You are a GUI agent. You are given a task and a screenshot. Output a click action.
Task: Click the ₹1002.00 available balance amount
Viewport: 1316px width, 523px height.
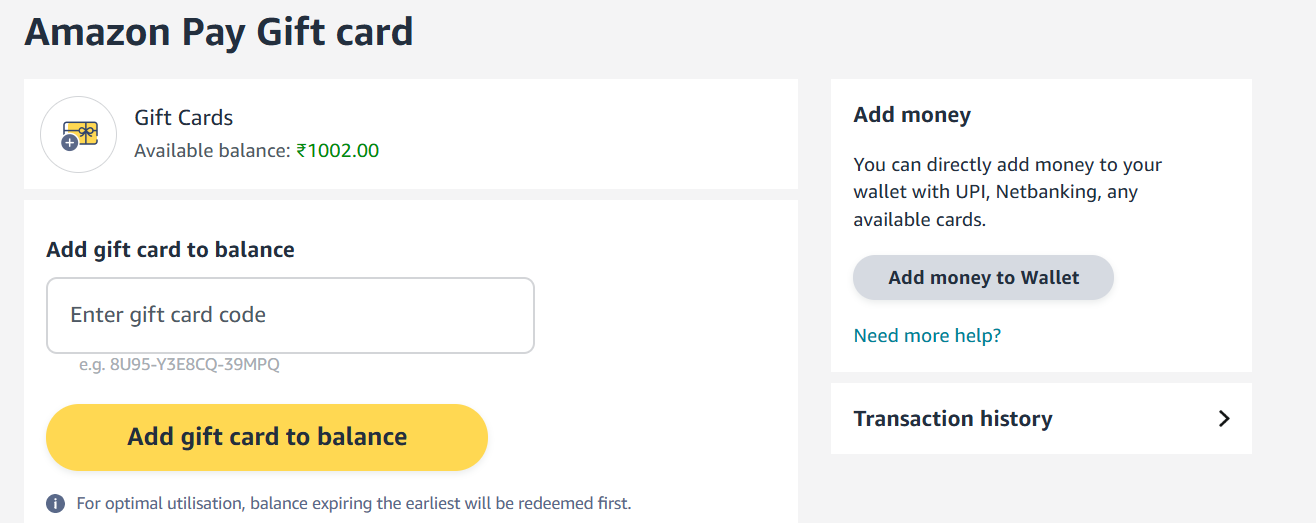point(338,151)
